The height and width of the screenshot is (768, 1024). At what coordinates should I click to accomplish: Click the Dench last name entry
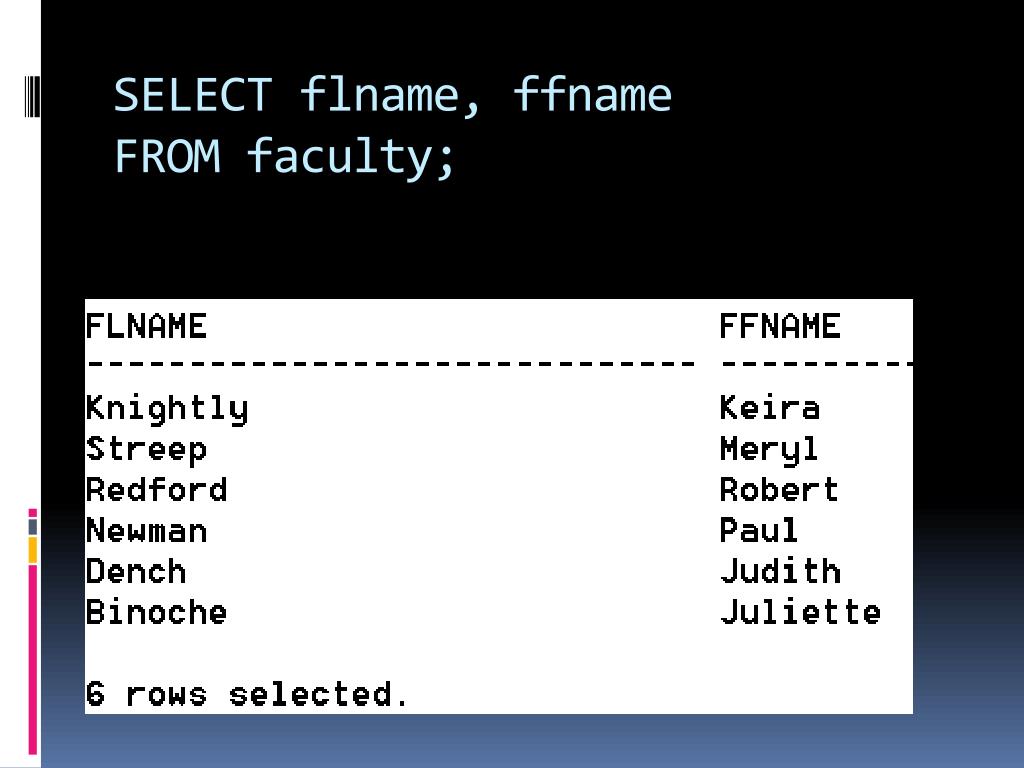pos(136,571)
